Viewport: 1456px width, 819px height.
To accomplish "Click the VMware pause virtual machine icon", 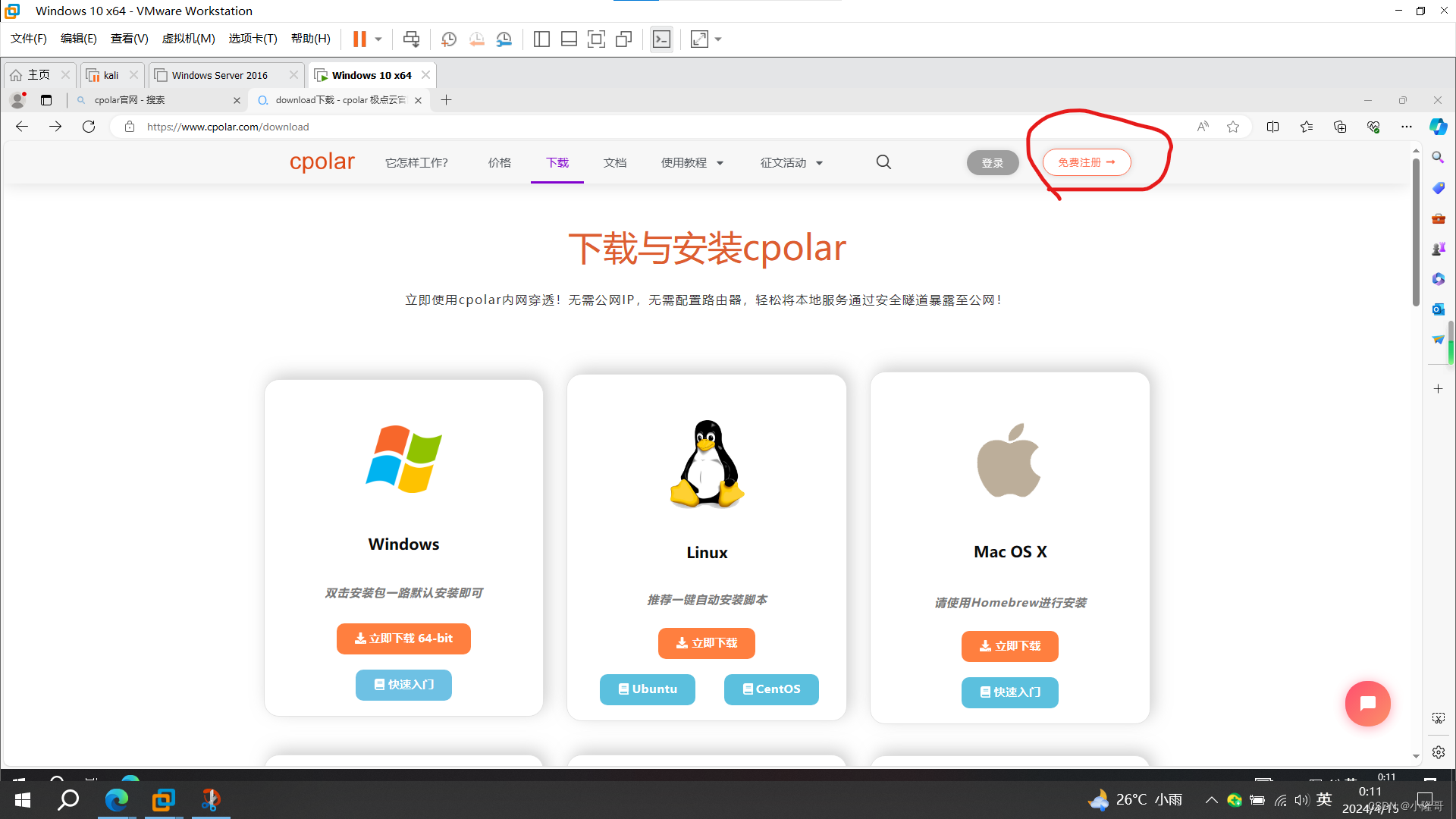I will click(359, 39).
